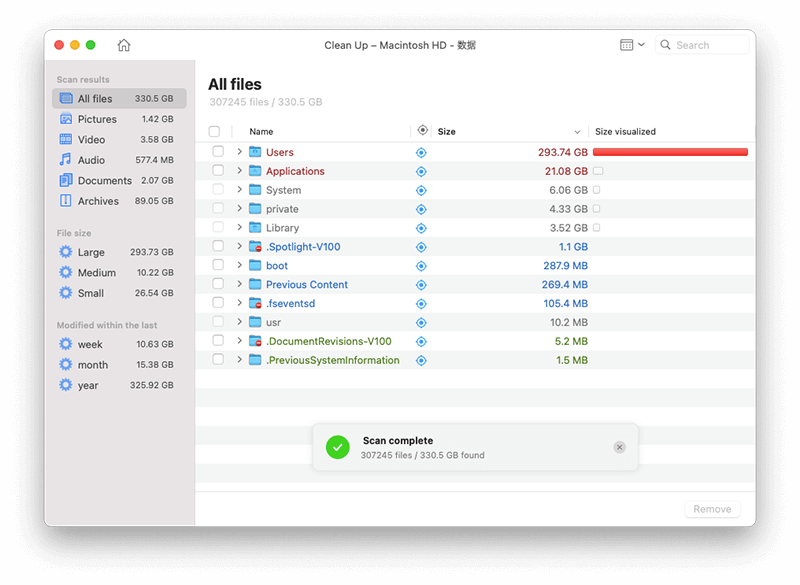Click the Documents category icon

66,180
